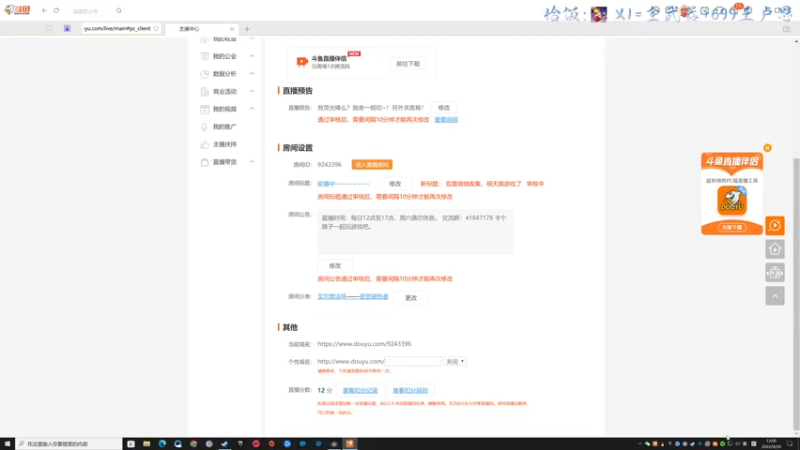Collapse the 直播带货 menu chevron

pos(252,162)
